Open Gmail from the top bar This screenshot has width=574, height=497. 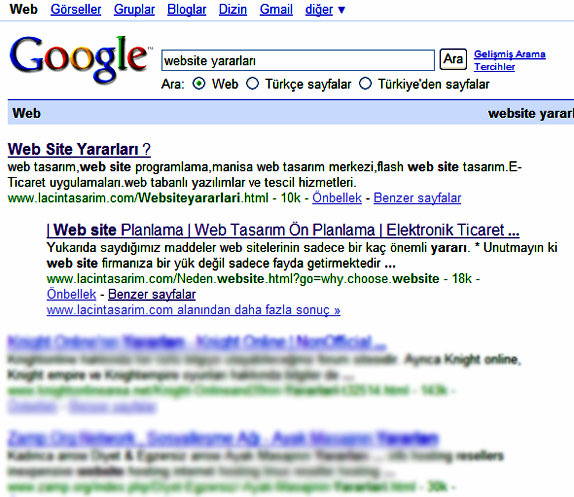point(276,10)
